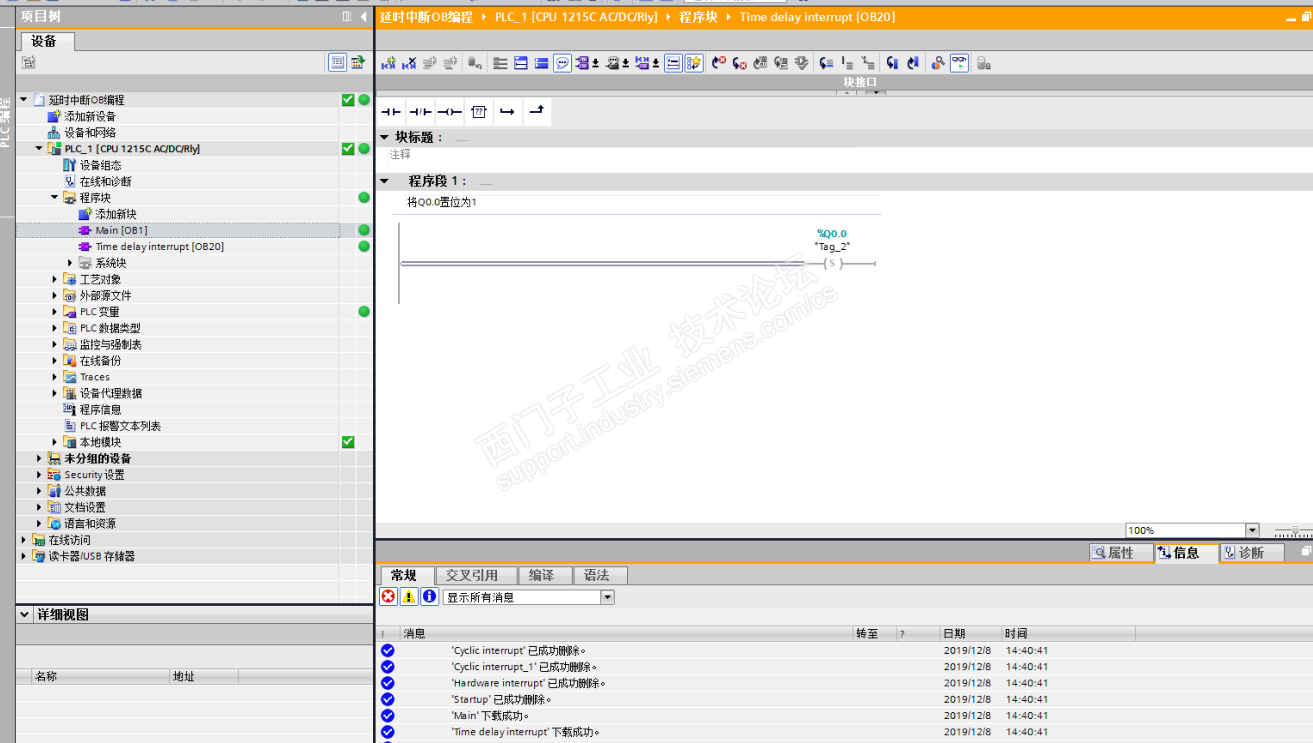Insert a normally open contact
The image size is (1313, 743).
pyautogui.click(x=391, y=111)
